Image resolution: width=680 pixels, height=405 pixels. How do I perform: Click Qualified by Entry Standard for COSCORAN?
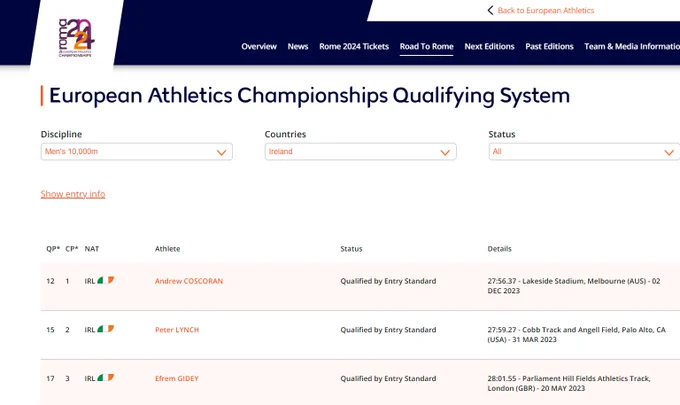[388, 281]
